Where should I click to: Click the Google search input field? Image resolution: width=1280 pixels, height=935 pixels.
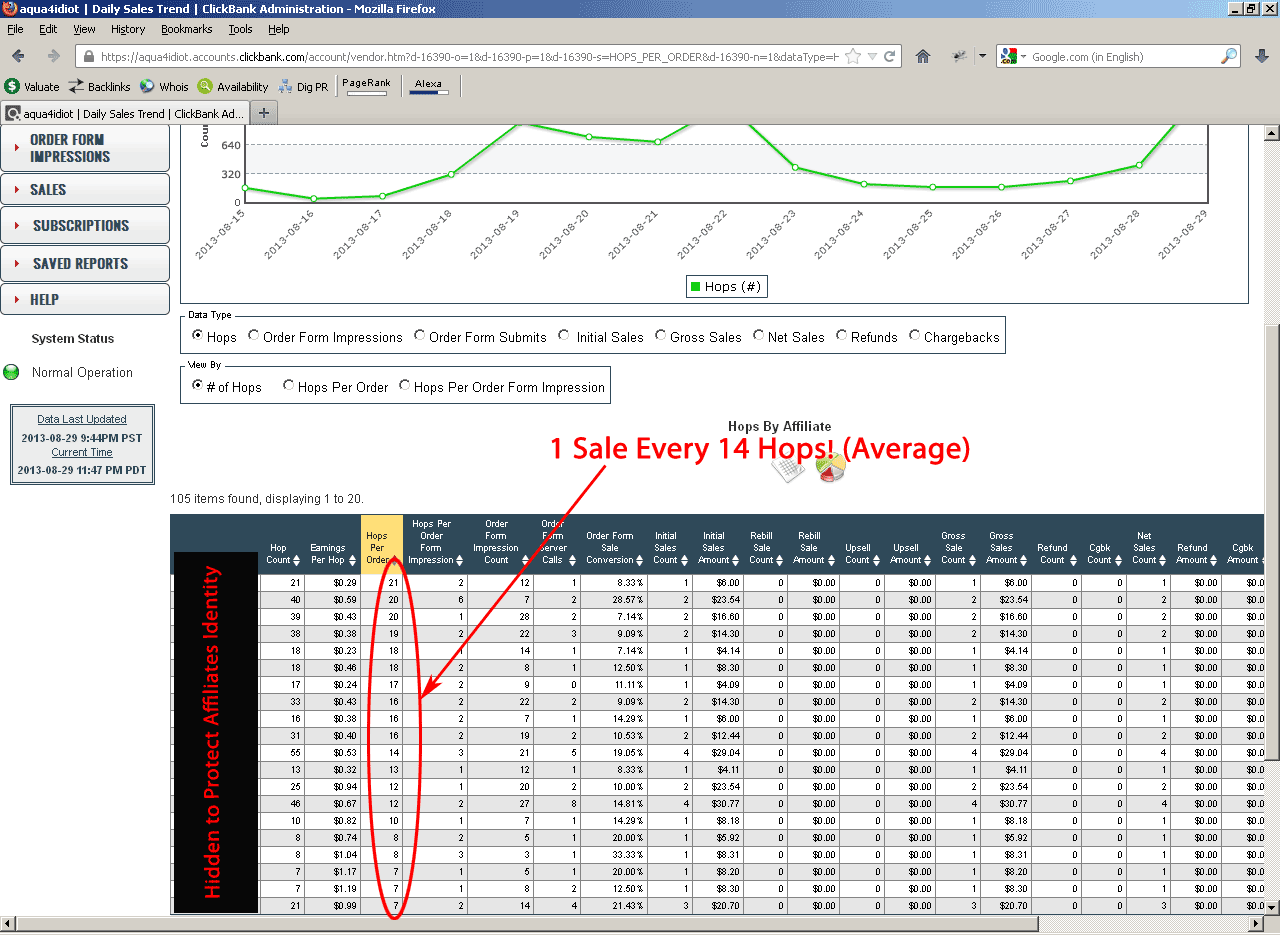(x=1122, y=57)
